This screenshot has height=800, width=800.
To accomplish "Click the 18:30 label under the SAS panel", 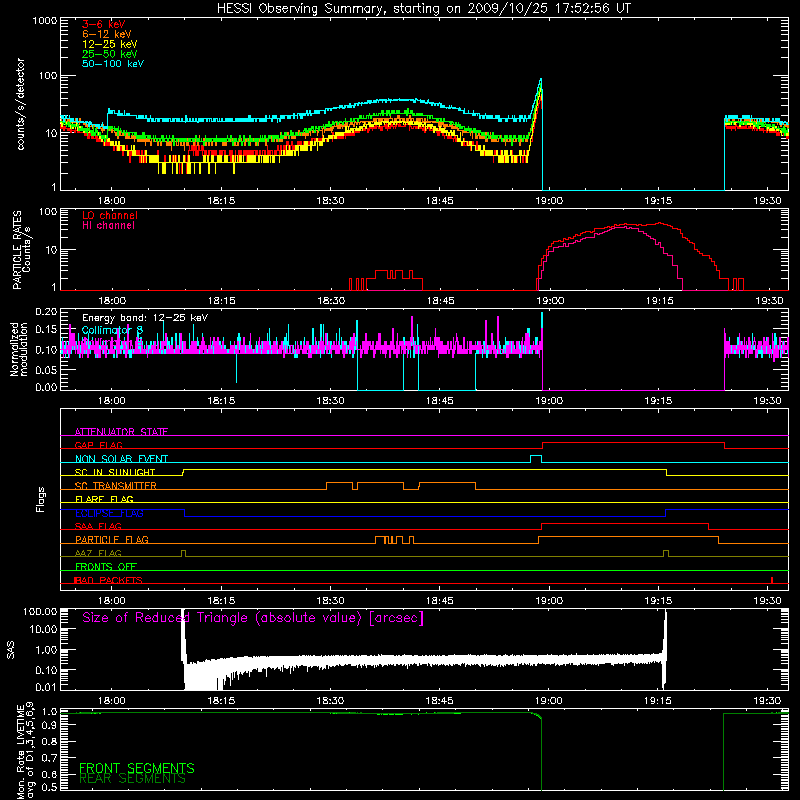I will pos(330,701).
